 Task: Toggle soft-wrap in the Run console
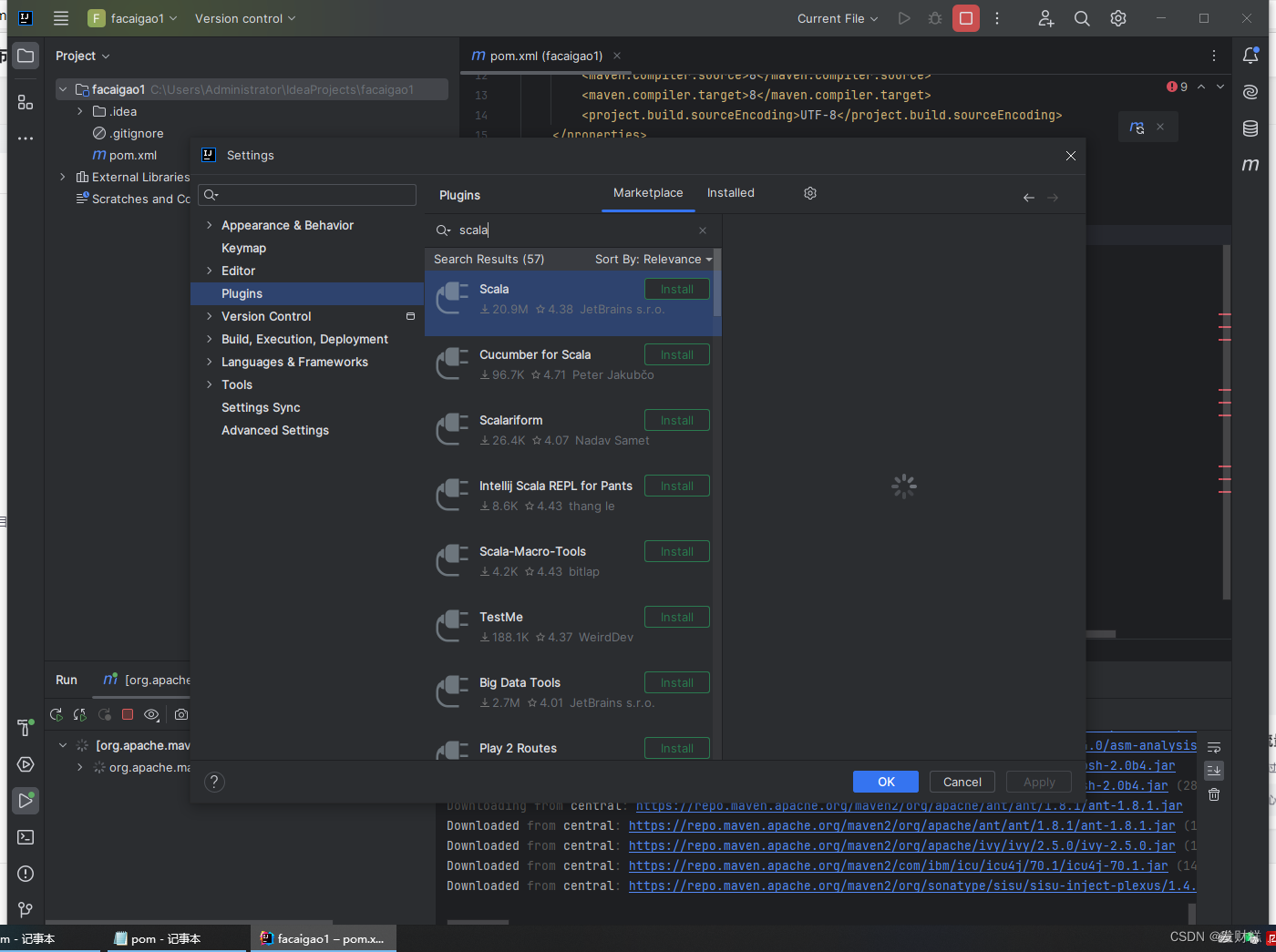click(1214, 748)
